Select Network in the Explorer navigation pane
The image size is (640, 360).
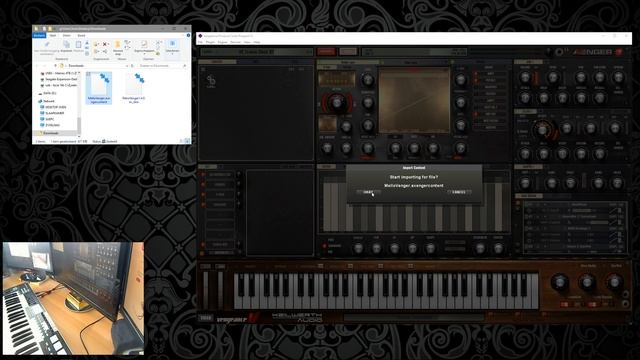(49, 101)
